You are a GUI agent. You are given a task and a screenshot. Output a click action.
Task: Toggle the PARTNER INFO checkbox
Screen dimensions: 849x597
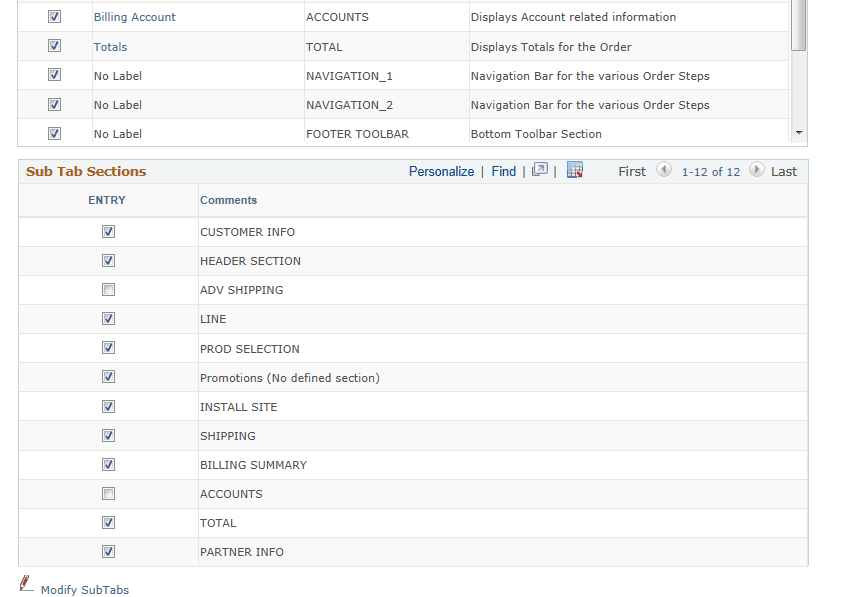tap(107, 551)
